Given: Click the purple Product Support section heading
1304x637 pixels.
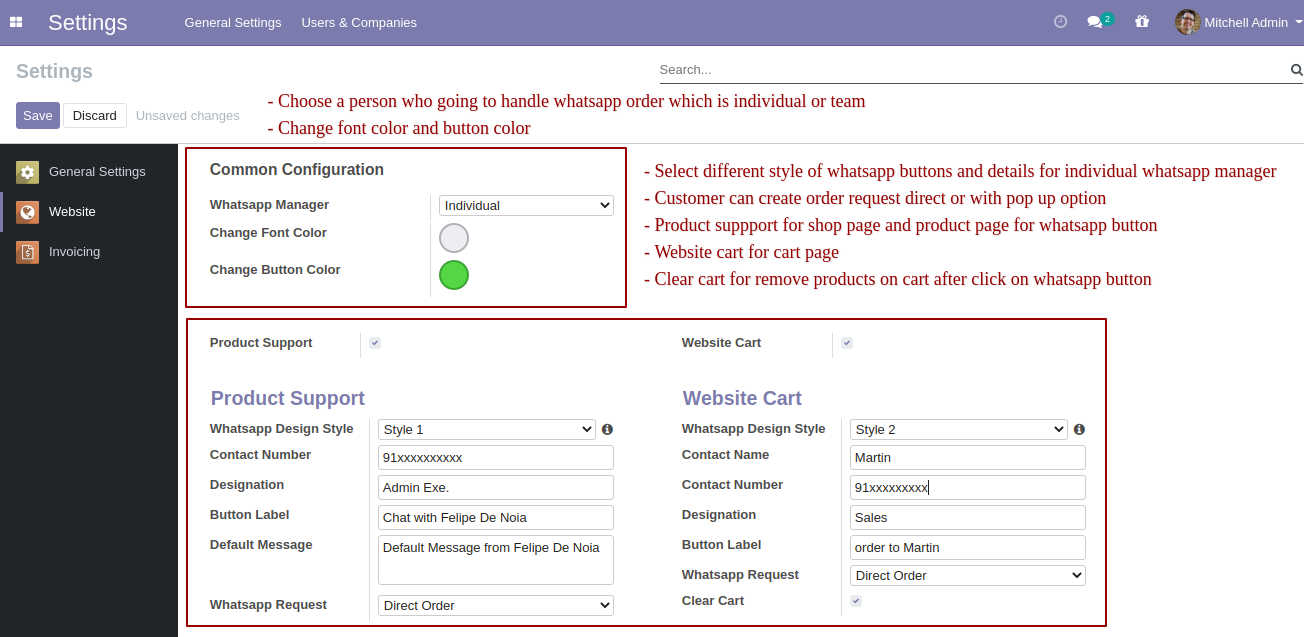Looking at the screenshot, I should click(288, 398).
